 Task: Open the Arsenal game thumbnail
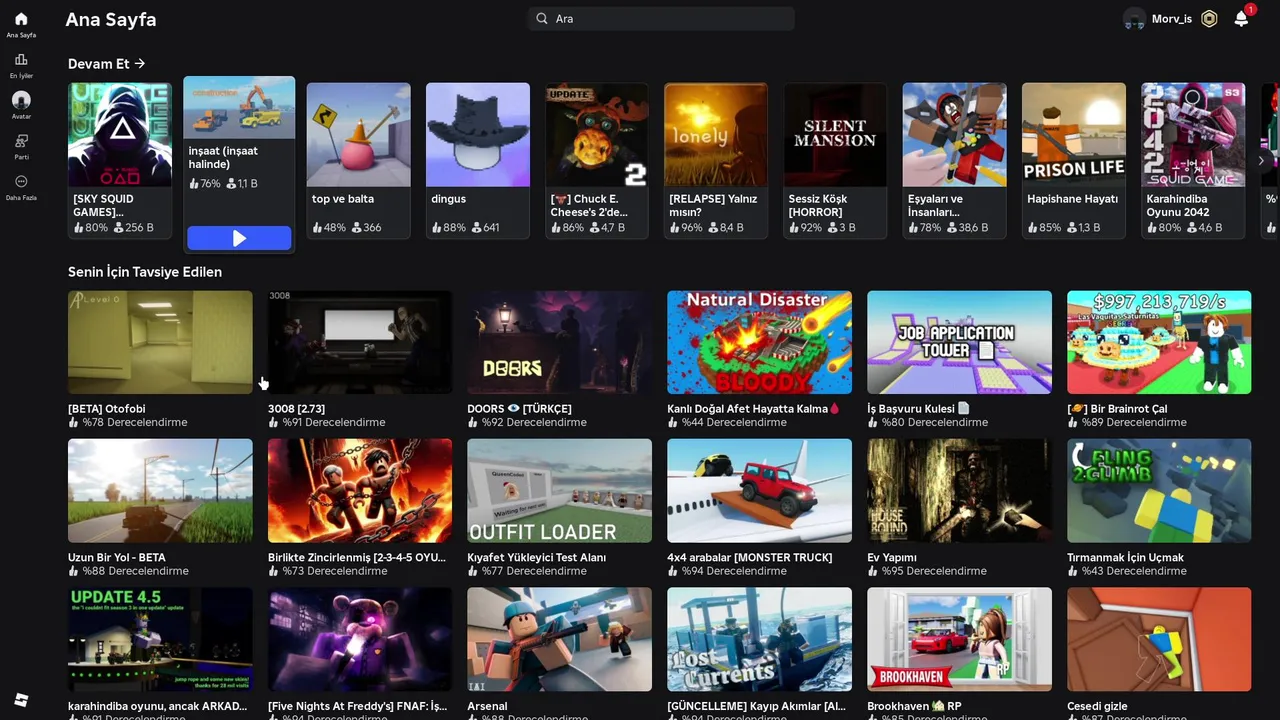coord(559,639)
